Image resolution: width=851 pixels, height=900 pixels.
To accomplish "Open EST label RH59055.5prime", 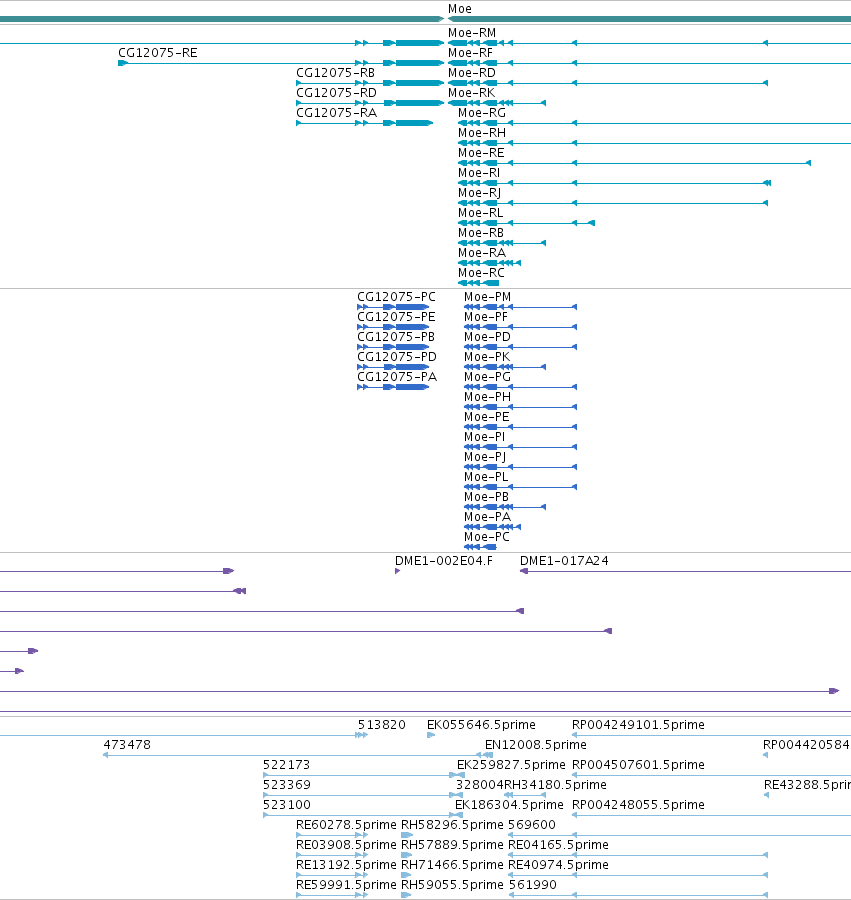I will coord(452,885).
